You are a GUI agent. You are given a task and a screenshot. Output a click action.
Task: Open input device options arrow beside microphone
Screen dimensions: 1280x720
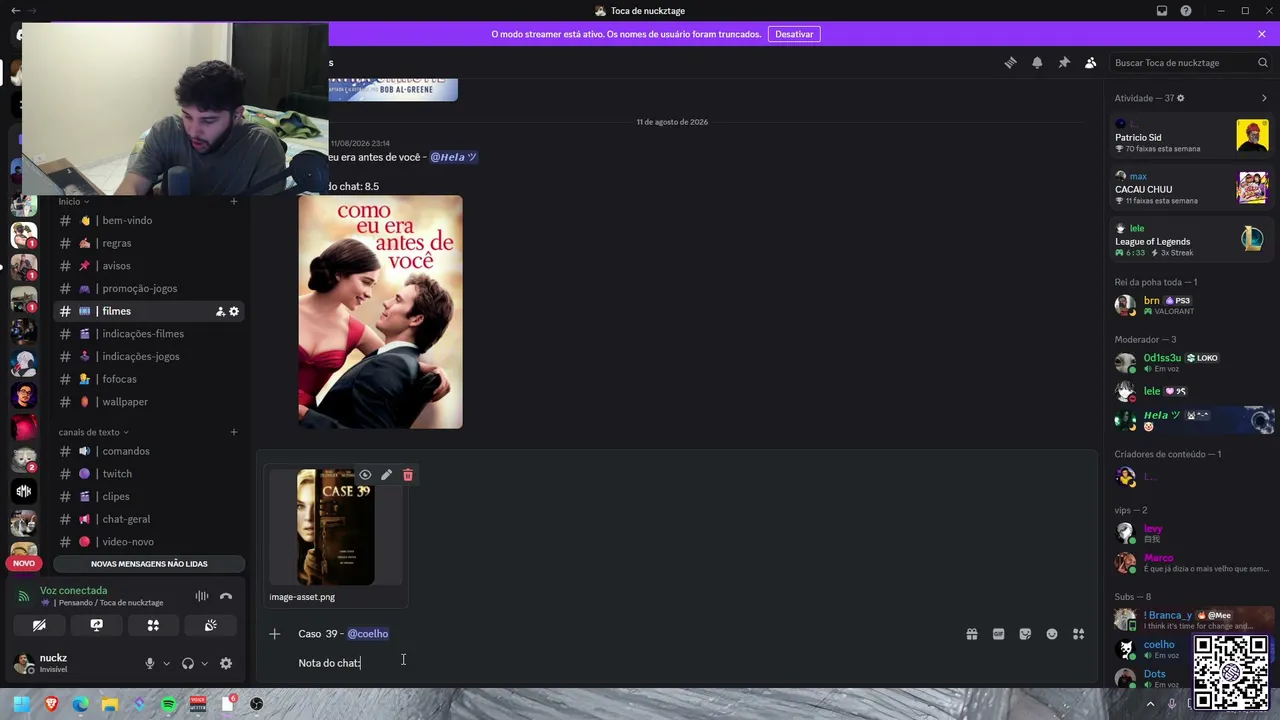(x=166, y=664)
